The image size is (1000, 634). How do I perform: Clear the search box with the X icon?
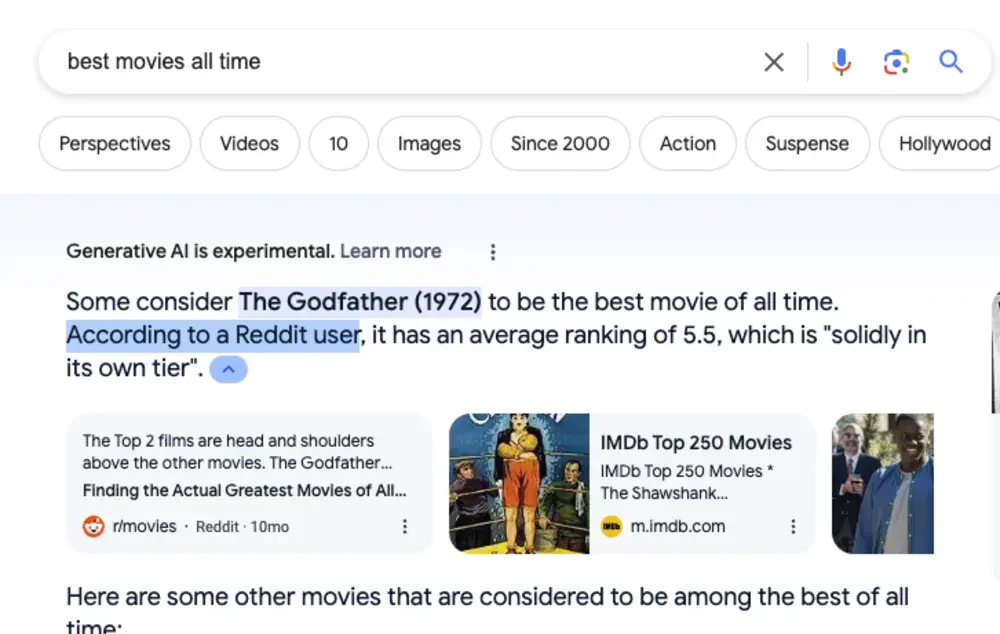click(774, 62)
